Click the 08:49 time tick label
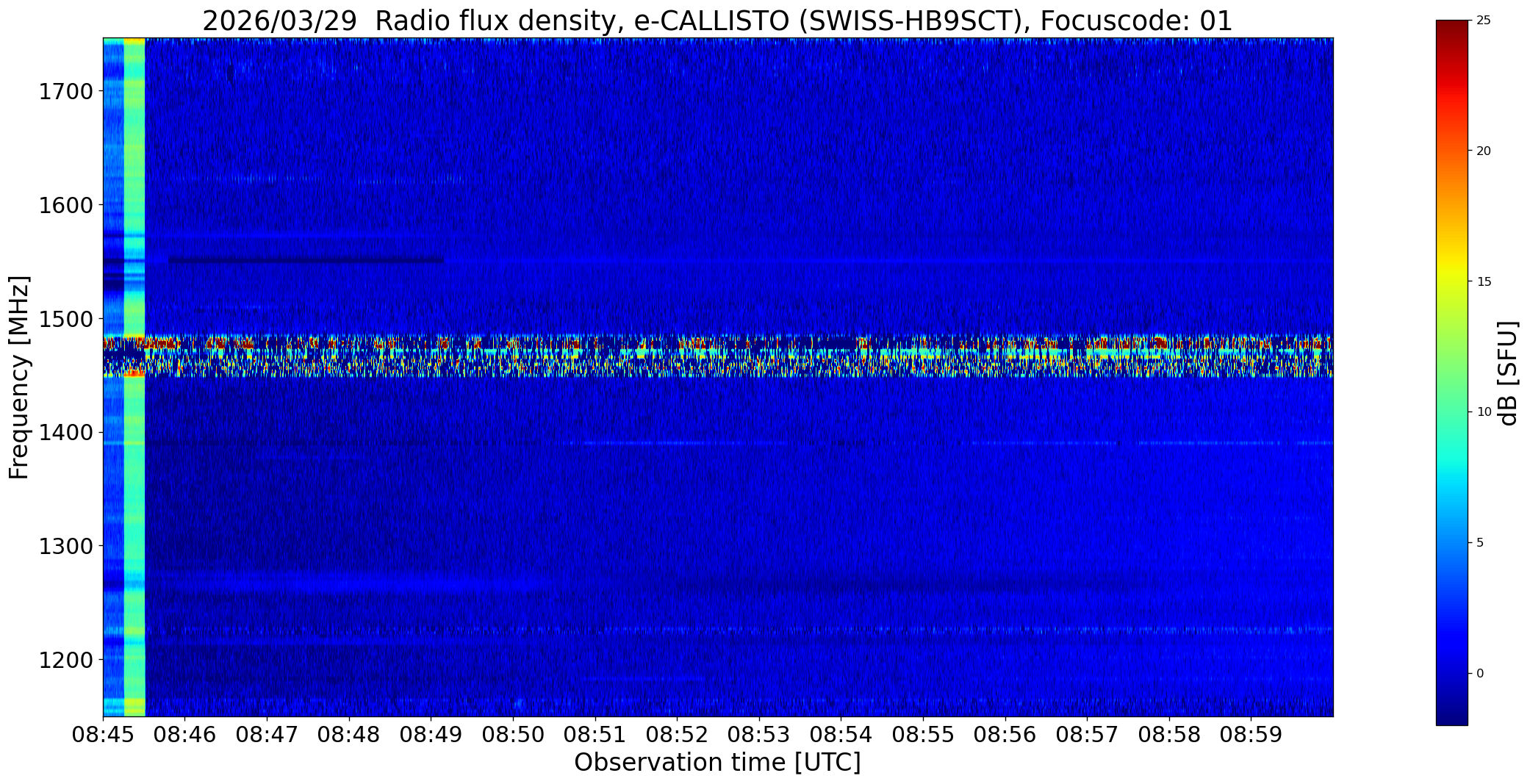The height and width of the screenshot is (784, 1530). [x=431, y=734]
